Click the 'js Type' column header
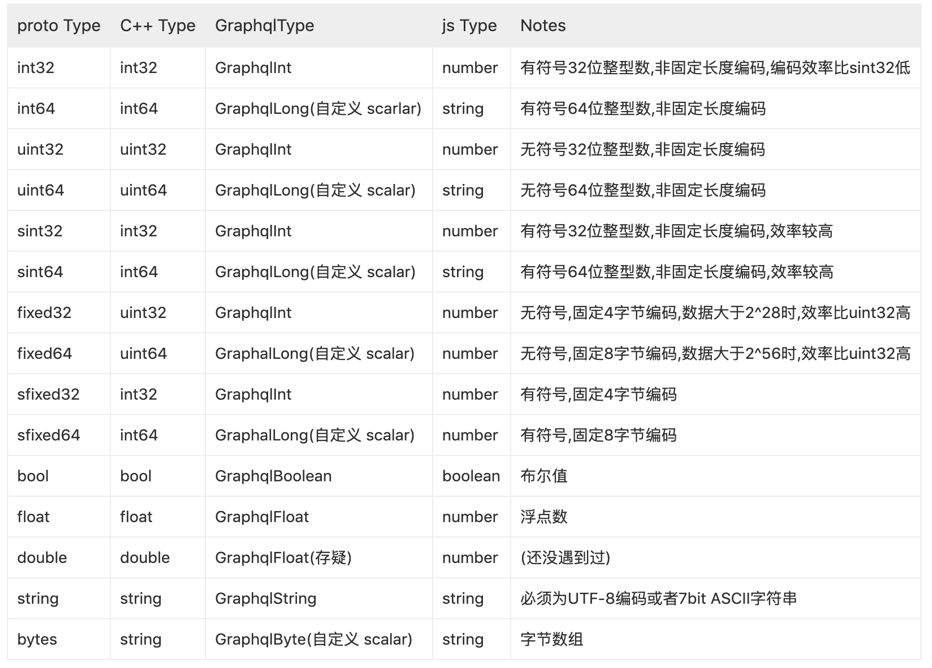This screenshot has height=668, width=932. click(x=471, y=26)
